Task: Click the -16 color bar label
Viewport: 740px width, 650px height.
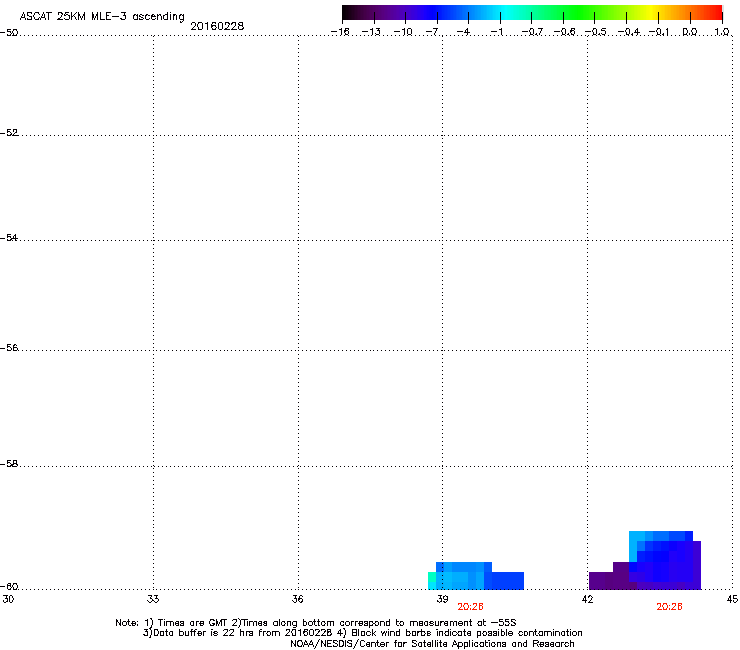Action: [340, 32]
